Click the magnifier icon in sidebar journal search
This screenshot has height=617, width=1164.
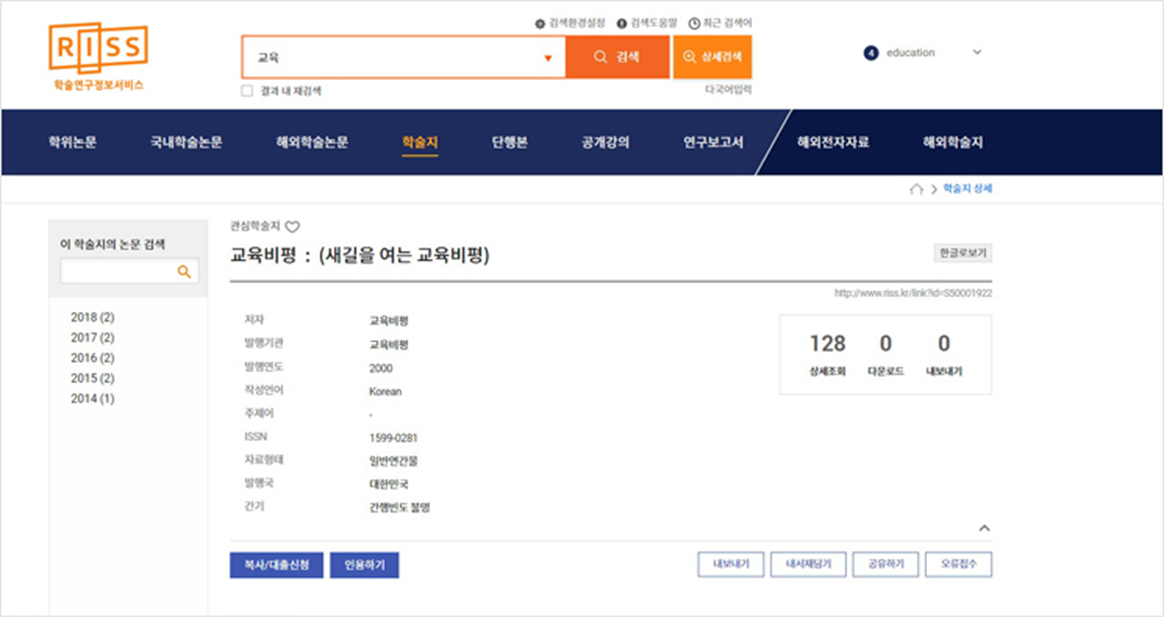pyautogui.click(x=183, y=271)
